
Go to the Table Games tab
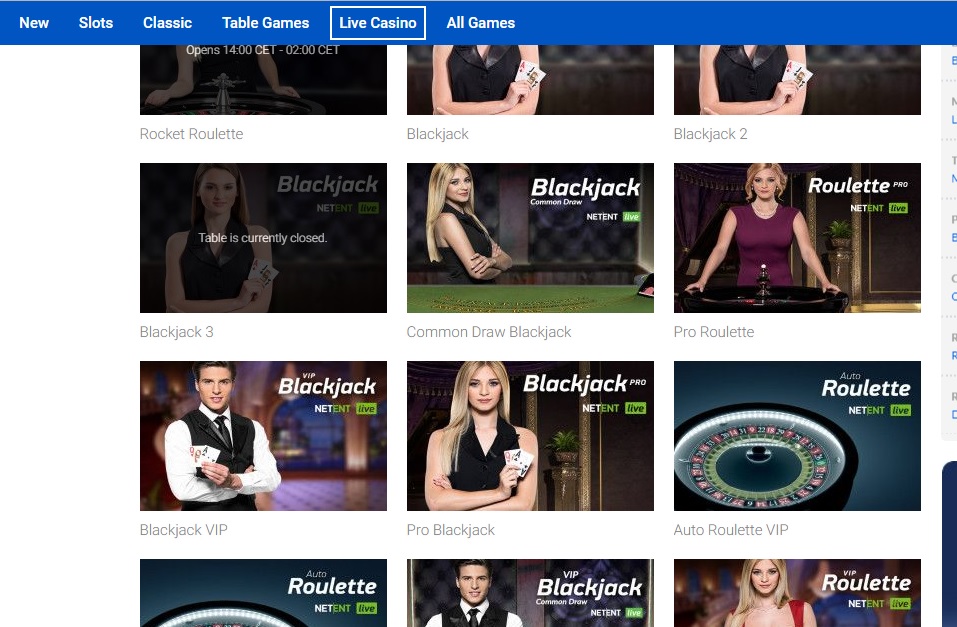(x=265, y=23)
